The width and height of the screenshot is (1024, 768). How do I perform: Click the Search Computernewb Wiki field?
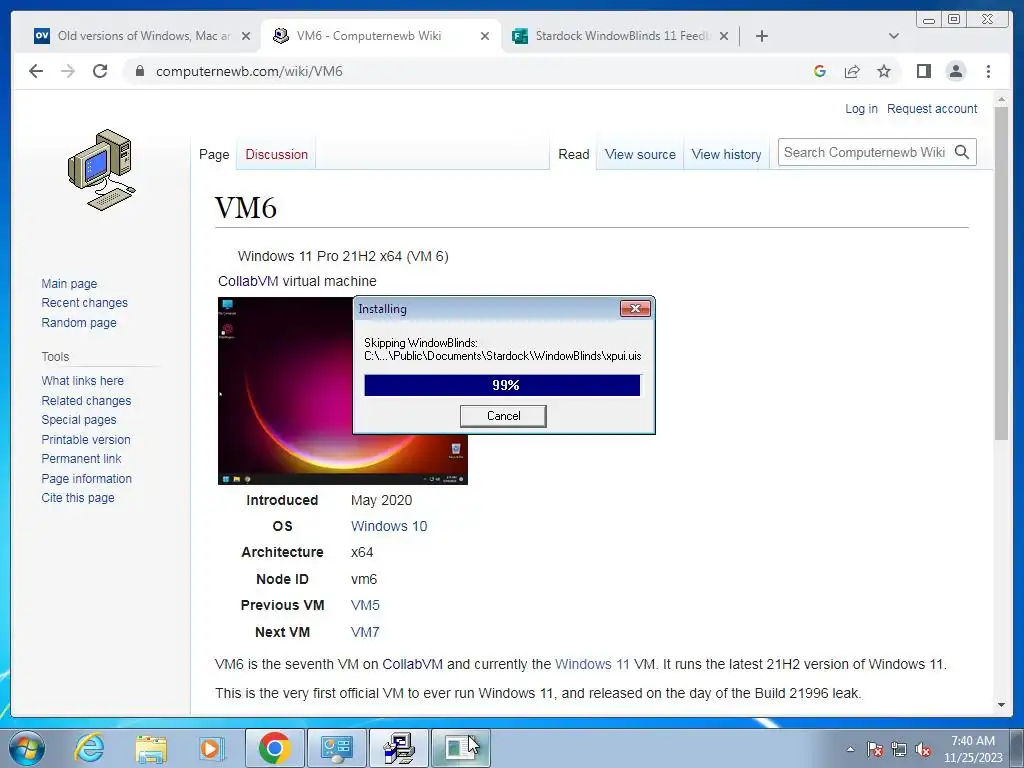[863, 152]
